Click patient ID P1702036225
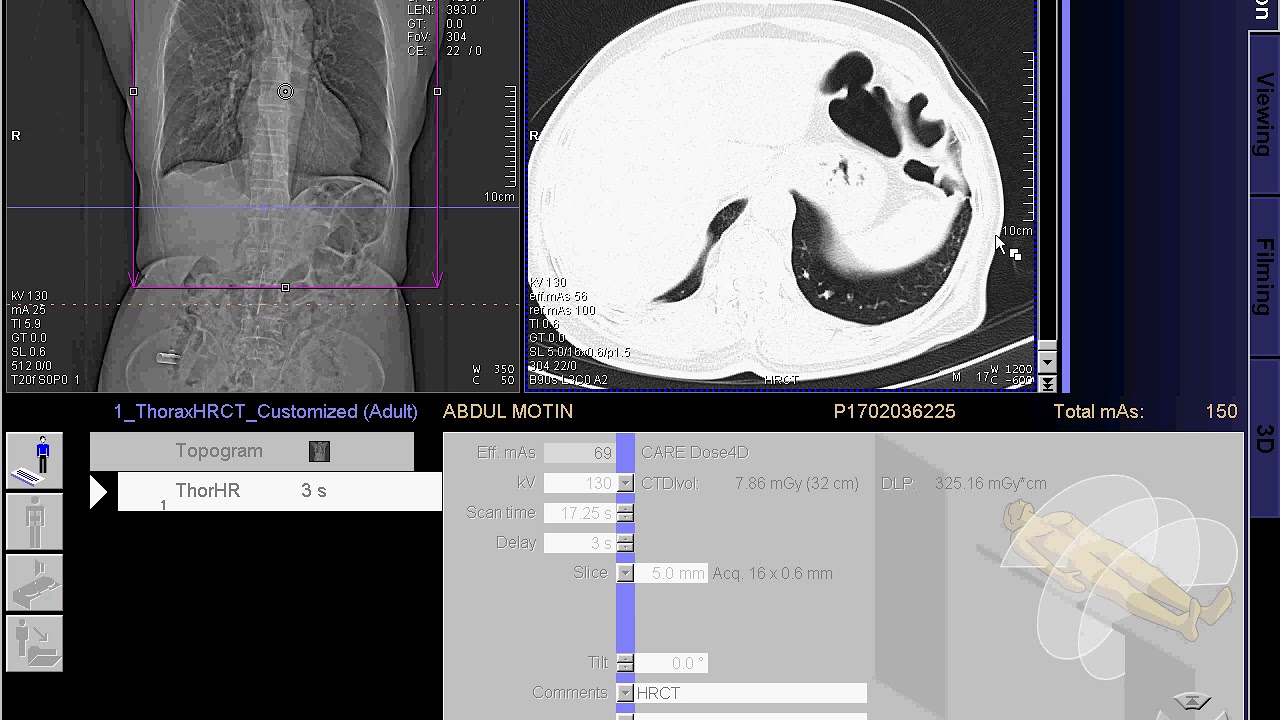Viewport: 1280px width, 720px height. 894,412
